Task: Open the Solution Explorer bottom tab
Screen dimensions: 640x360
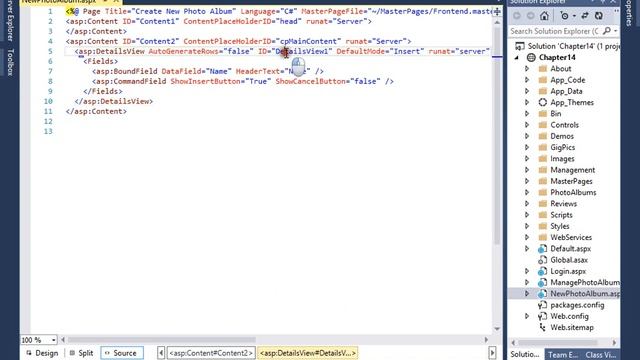Action: tap(524, 354)
